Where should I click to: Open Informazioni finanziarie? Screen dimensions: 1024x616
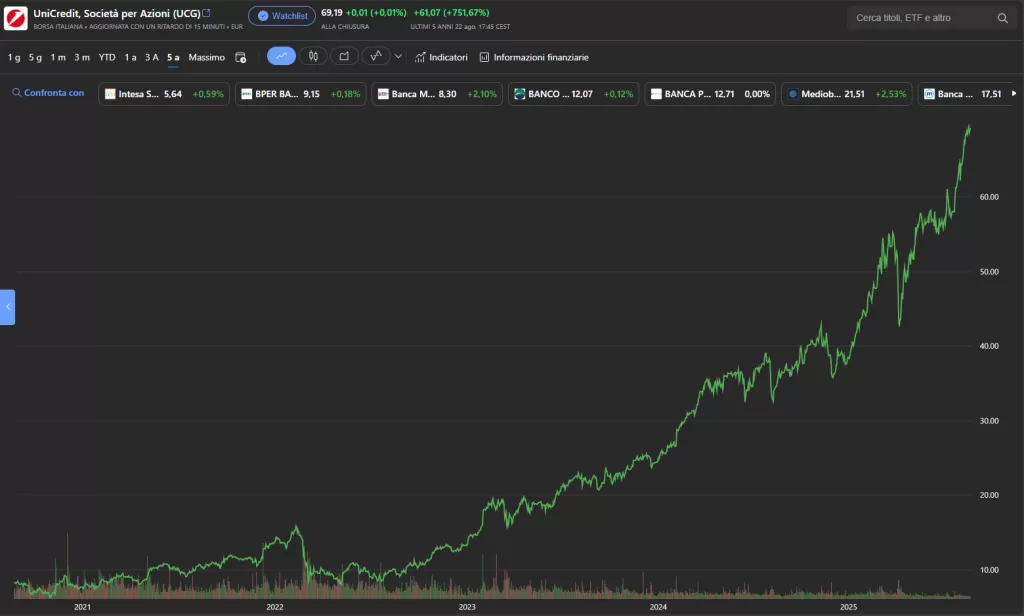coord(534,57)
